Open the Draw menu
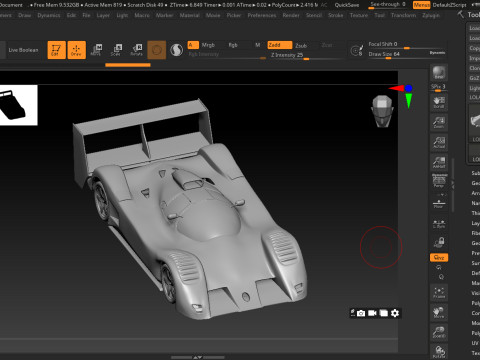480x360 pixels. 24,15
